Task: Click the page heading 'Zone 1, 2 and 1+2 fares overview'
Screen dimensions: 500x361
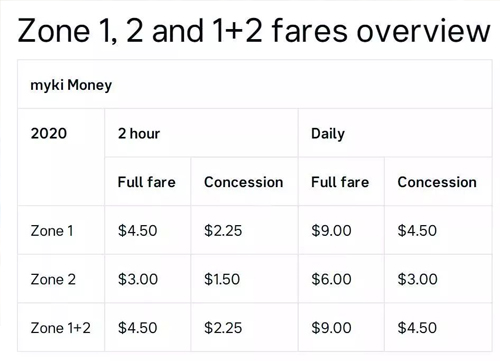Action: [254, 31]
